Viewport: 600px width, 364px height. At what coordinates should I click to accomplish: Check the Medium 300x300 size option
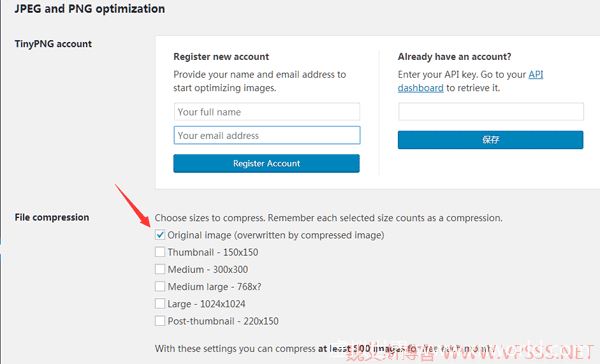[160, 269]
